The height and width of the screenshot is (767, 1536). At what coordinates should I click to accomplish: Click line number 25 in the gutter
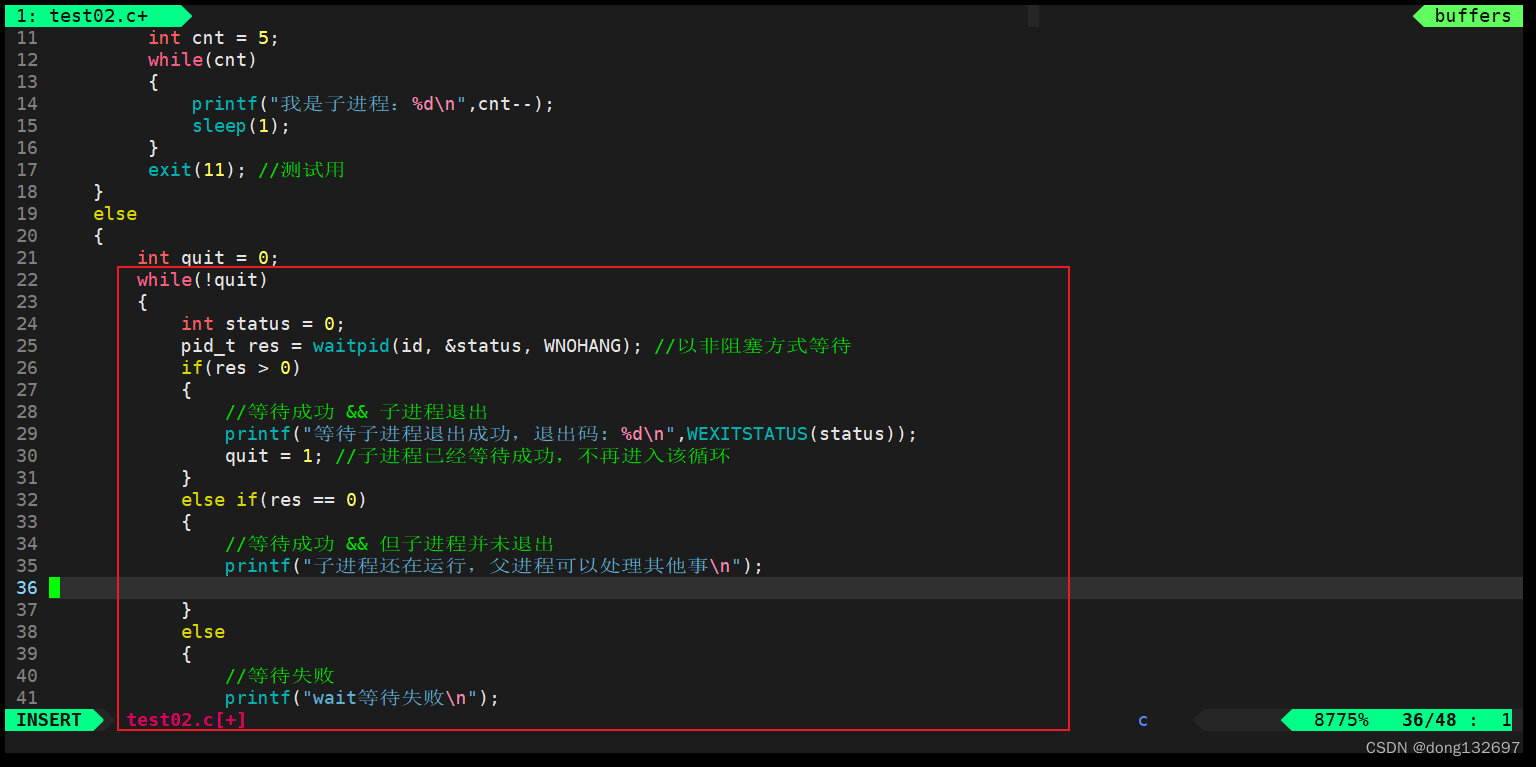(x=27, y=346)
